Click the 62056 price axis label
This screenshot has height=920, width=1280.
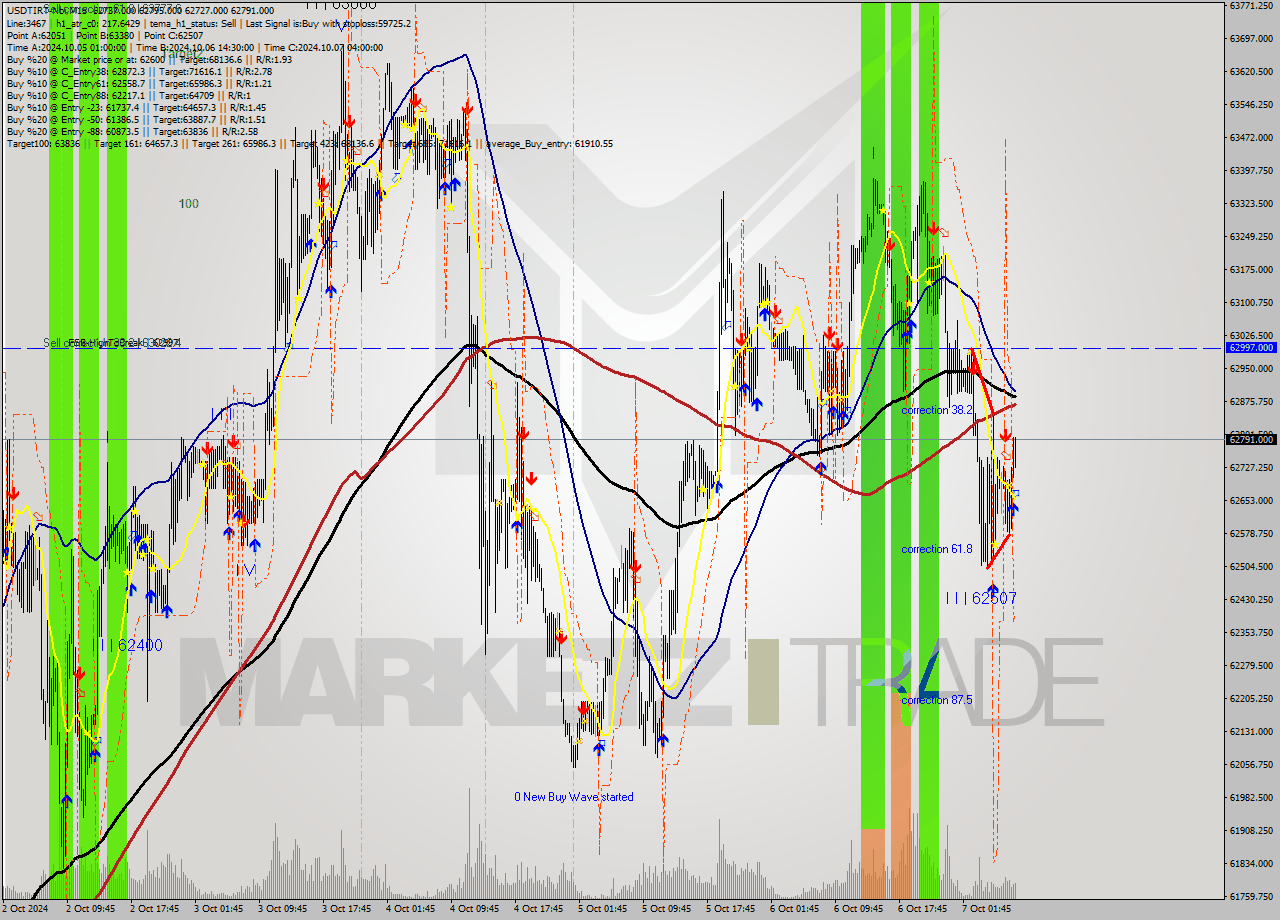pyautogui.click(x=1250, y=764)
